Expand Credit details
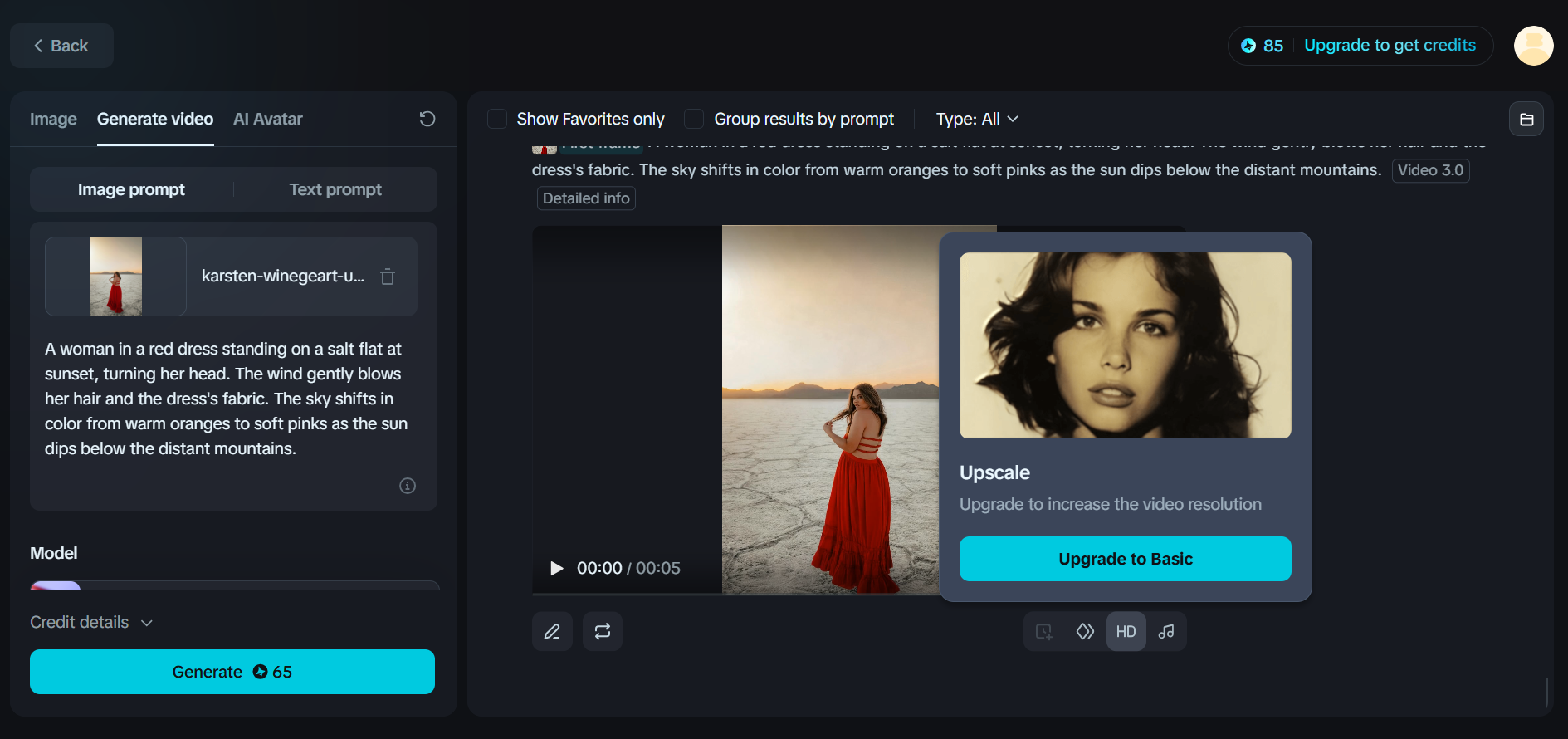Image resolution: width=1568 pixels, height=739 pixels. point(91,622)
